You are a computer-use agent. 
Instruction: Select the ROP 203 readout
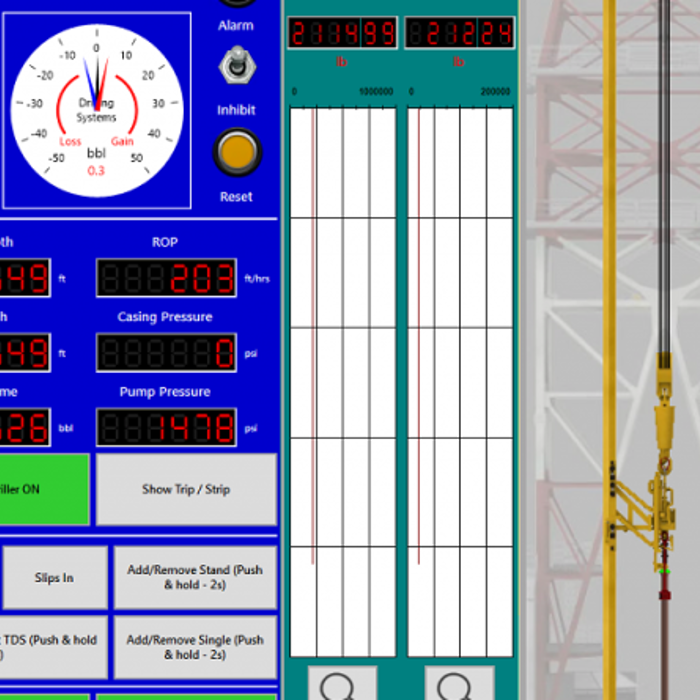167,278
